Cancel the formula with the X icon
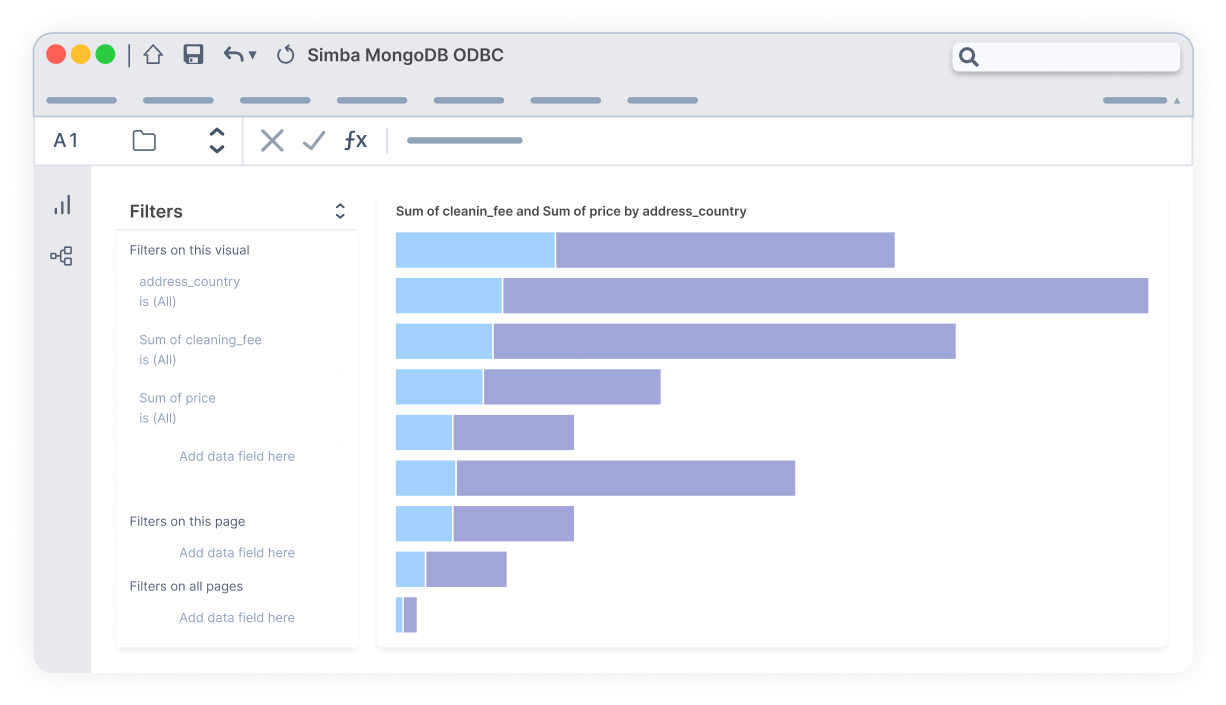The image size is (1226, 705). [272, 141]
